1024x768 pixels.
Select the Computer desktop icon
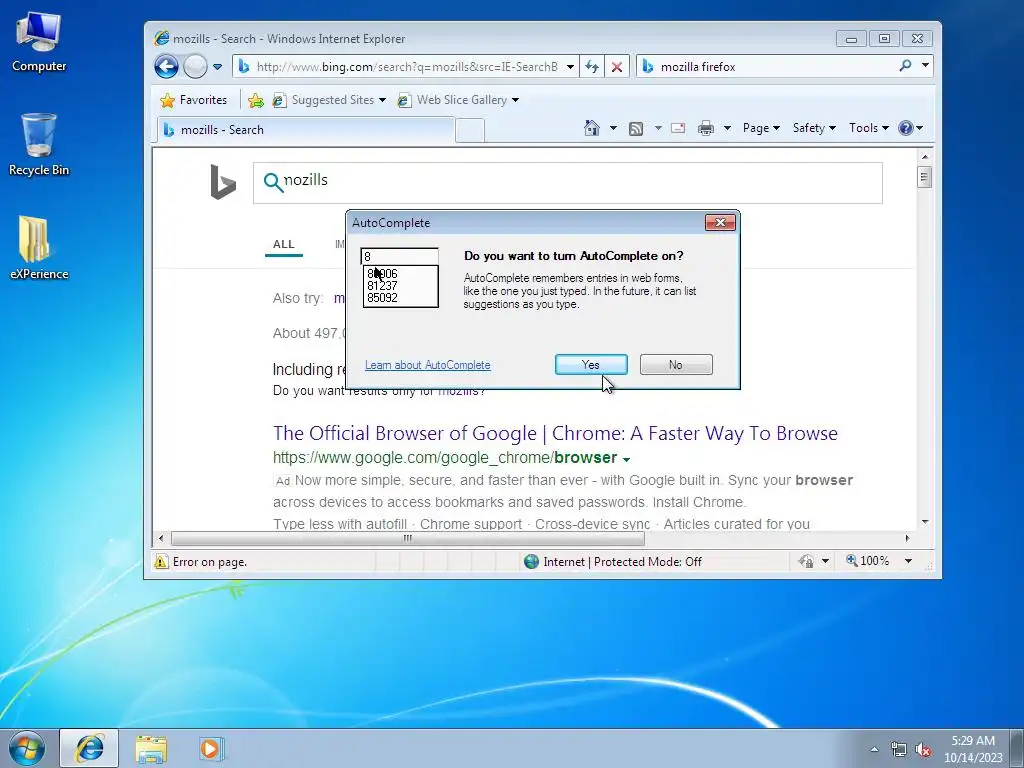coord(39,42)
